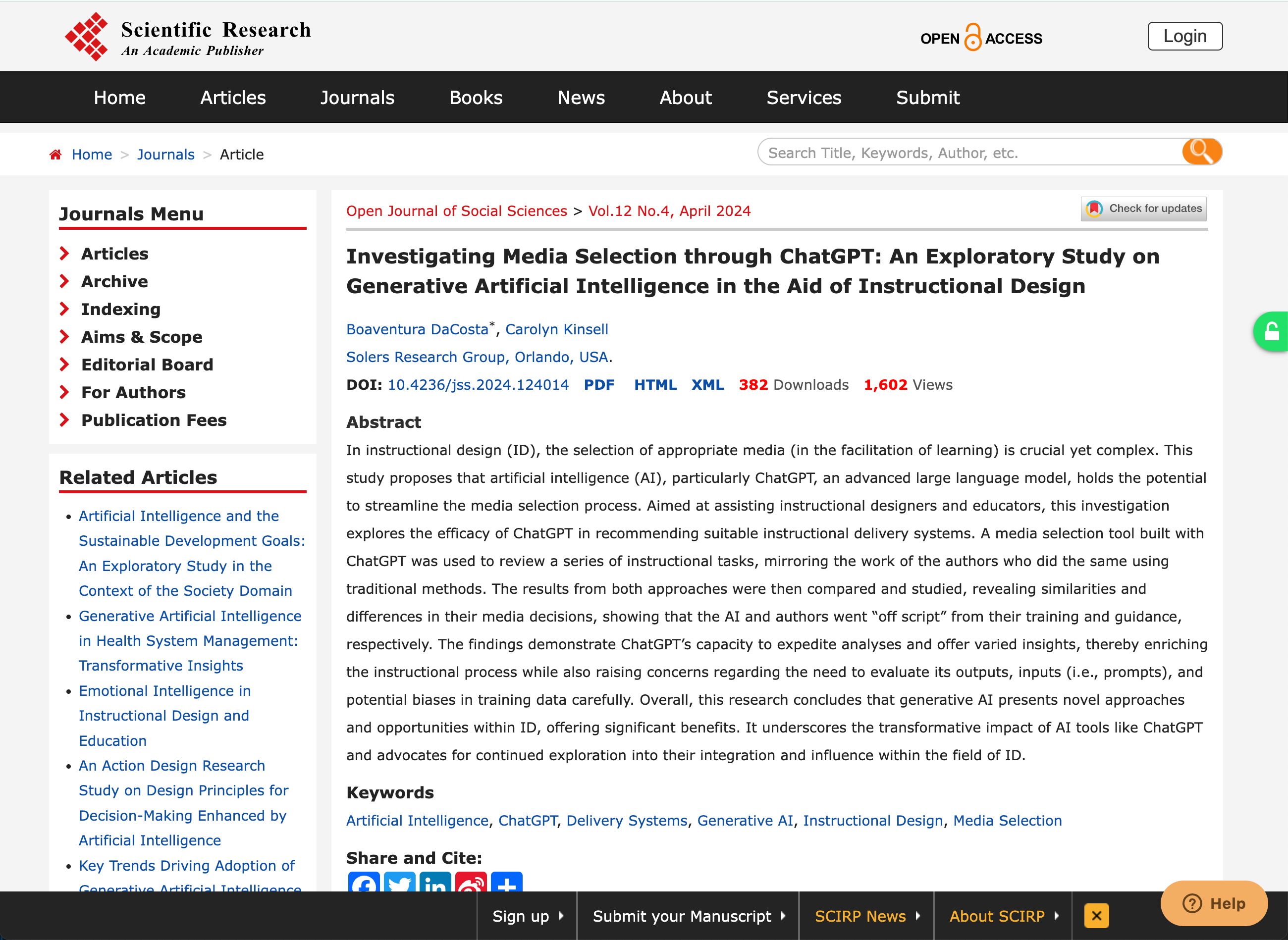Click the orange search magnifier button
The width and height of the screenshot is (1288, 940).
point(1201,152)
